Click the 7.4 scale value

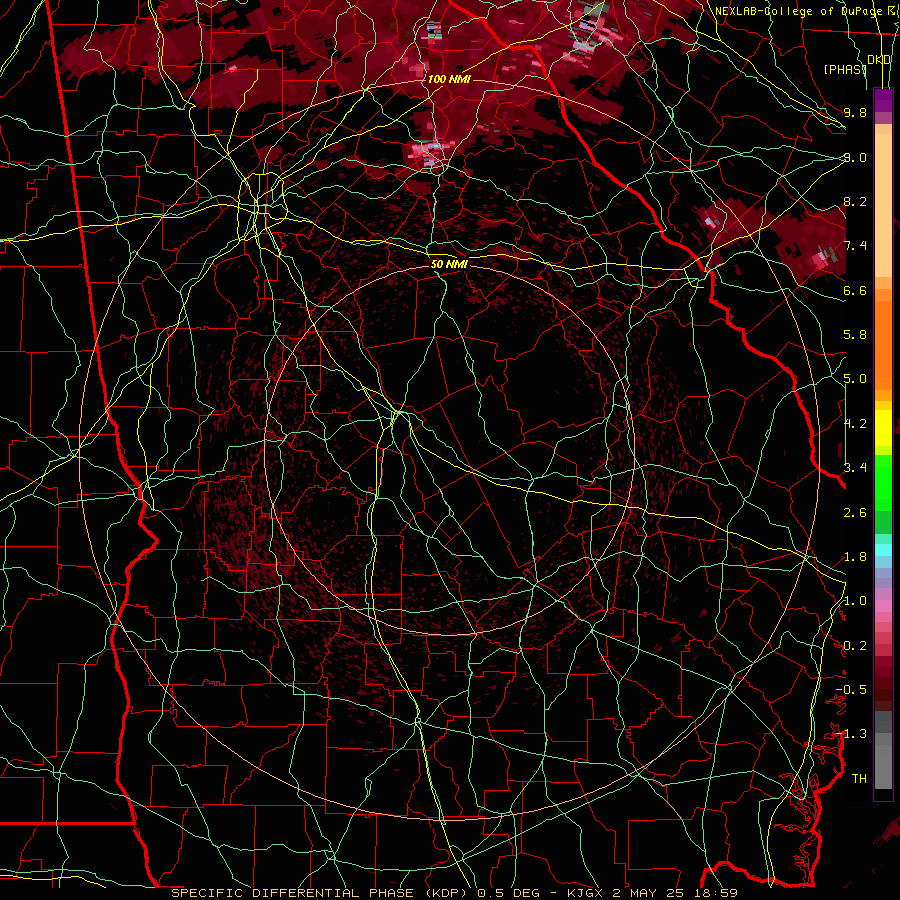pyautogui.click(x=855, y=246)
